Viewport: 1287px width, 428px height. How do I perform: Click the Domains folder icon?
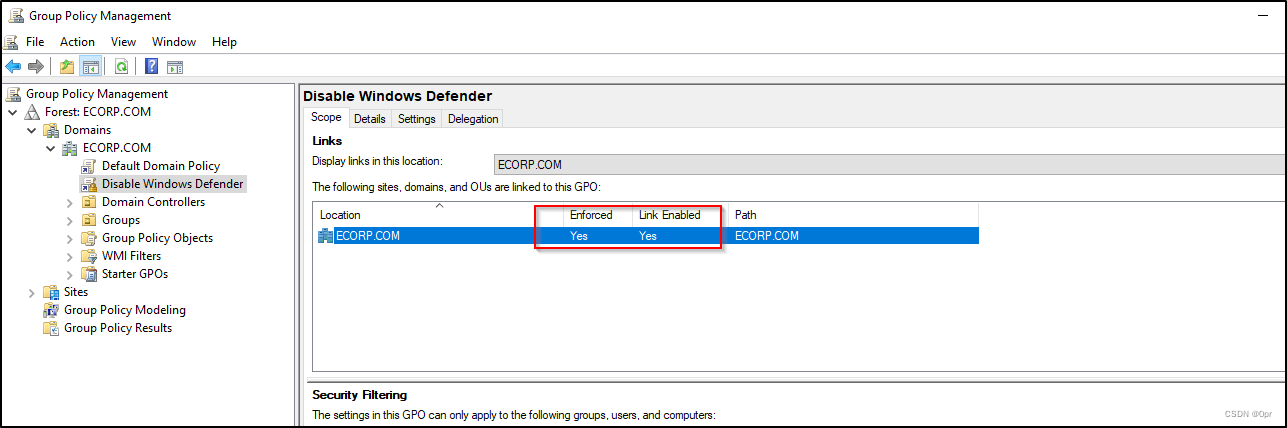tap(52, 130)
